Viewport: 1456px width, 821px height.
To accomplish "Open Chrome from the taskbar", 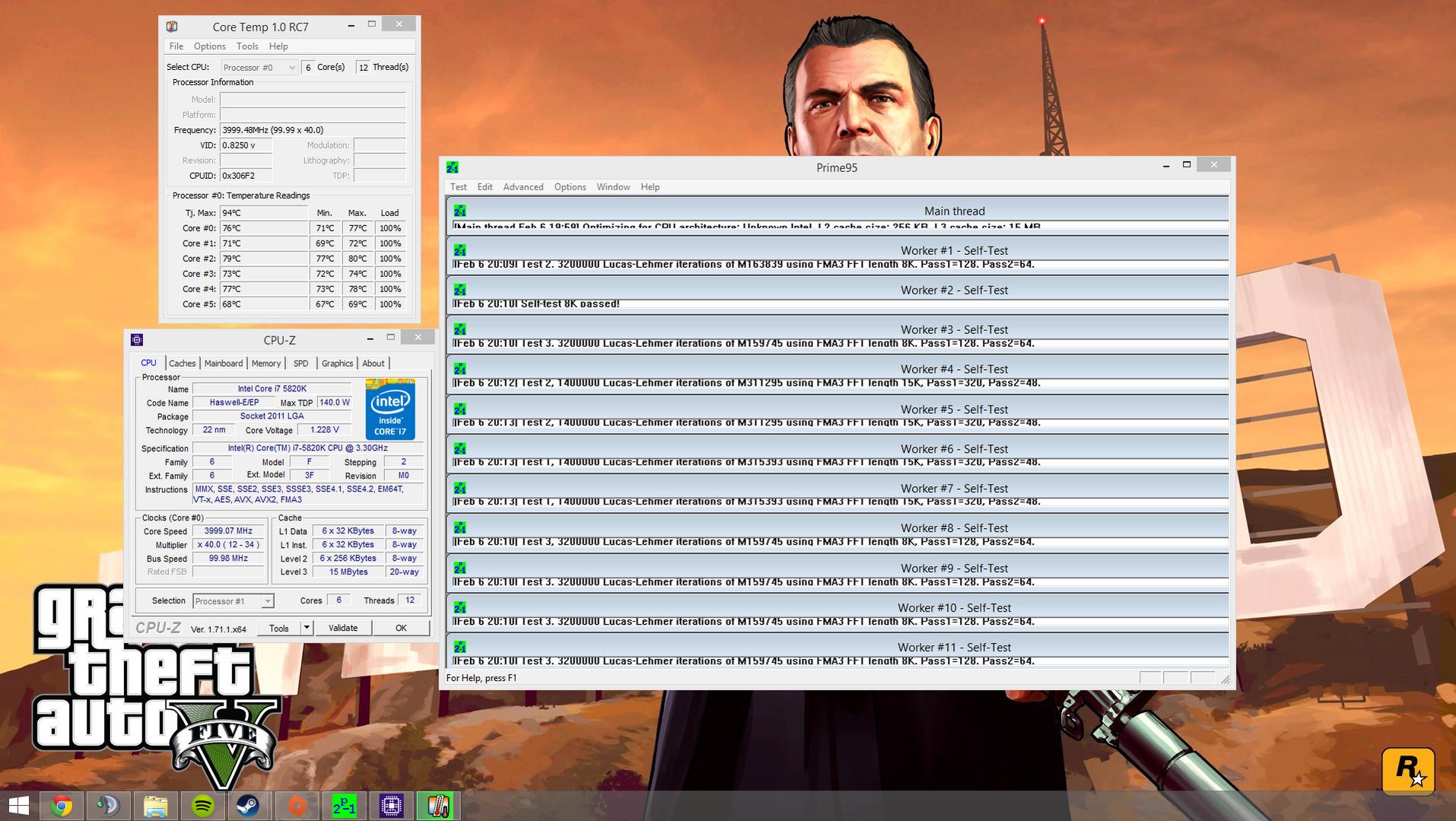I will click(x=62, y=806).
